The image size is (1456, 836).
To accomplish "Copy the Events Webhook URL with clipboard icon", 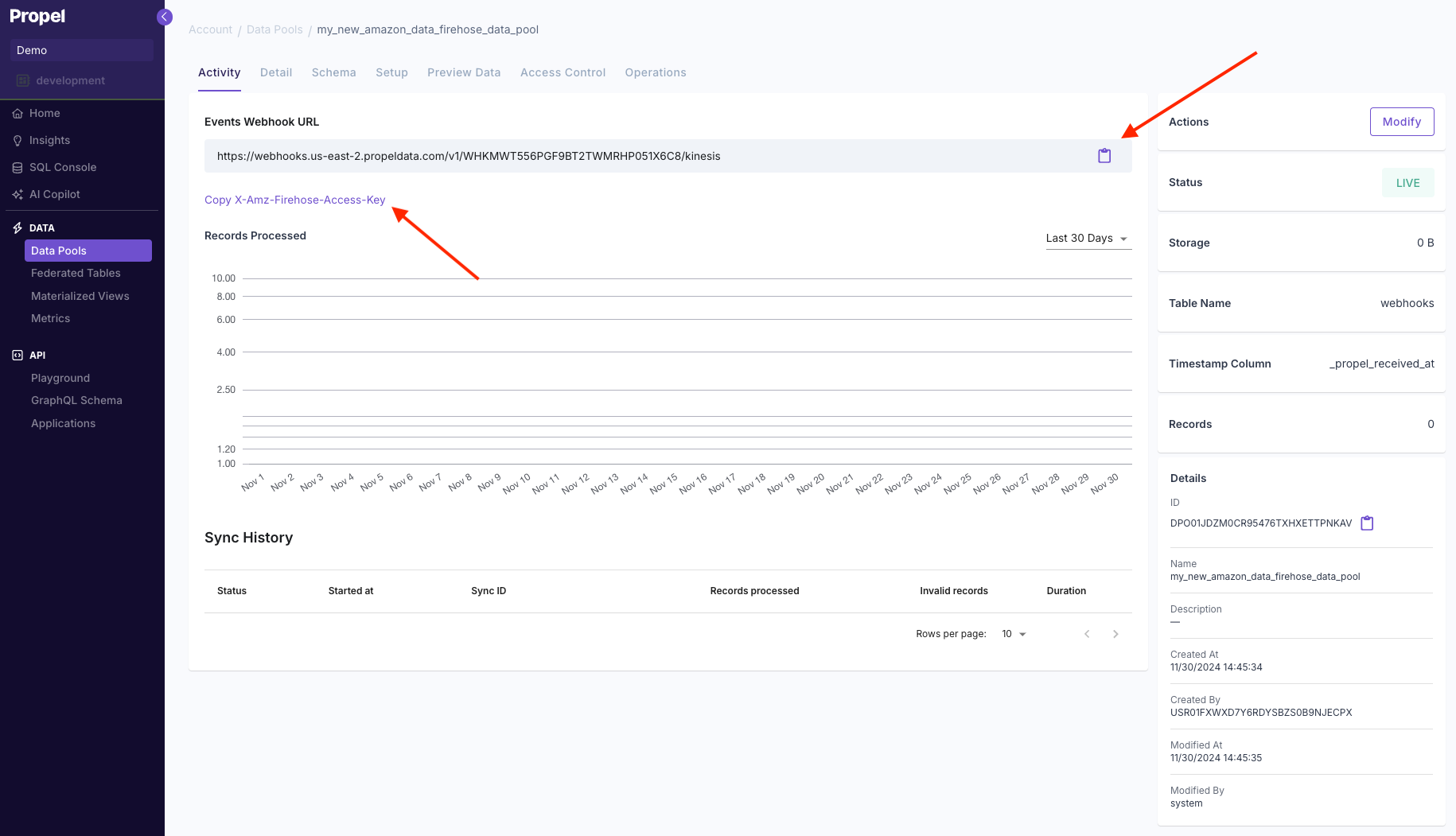I will [1104, 156].
